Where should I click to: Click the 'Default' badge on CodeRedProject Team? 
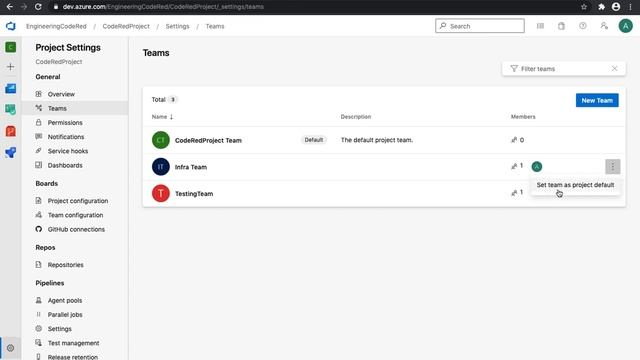tap(314, 140)
